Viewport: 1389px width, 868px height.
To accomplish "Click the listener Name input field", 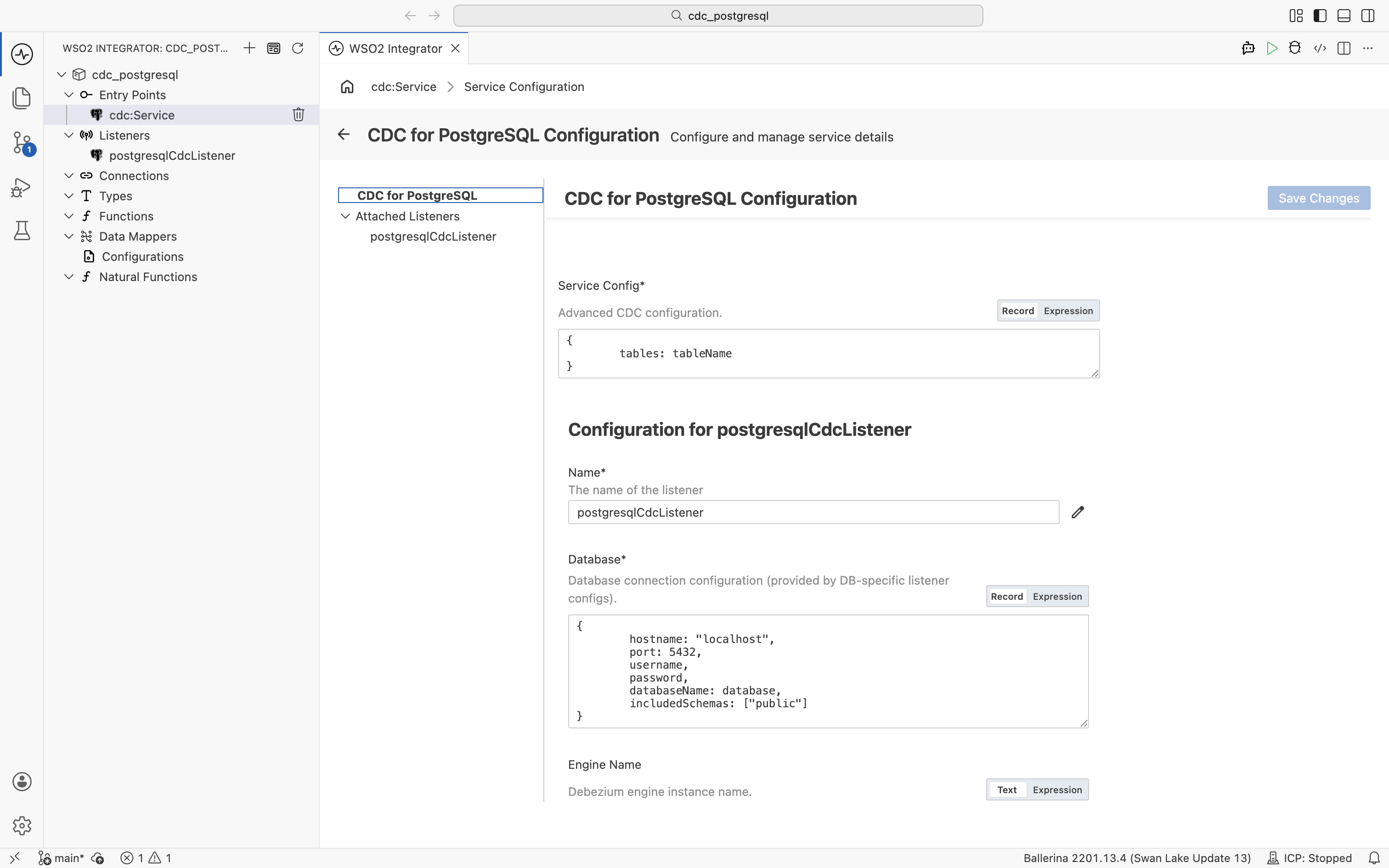I will 813,512.
